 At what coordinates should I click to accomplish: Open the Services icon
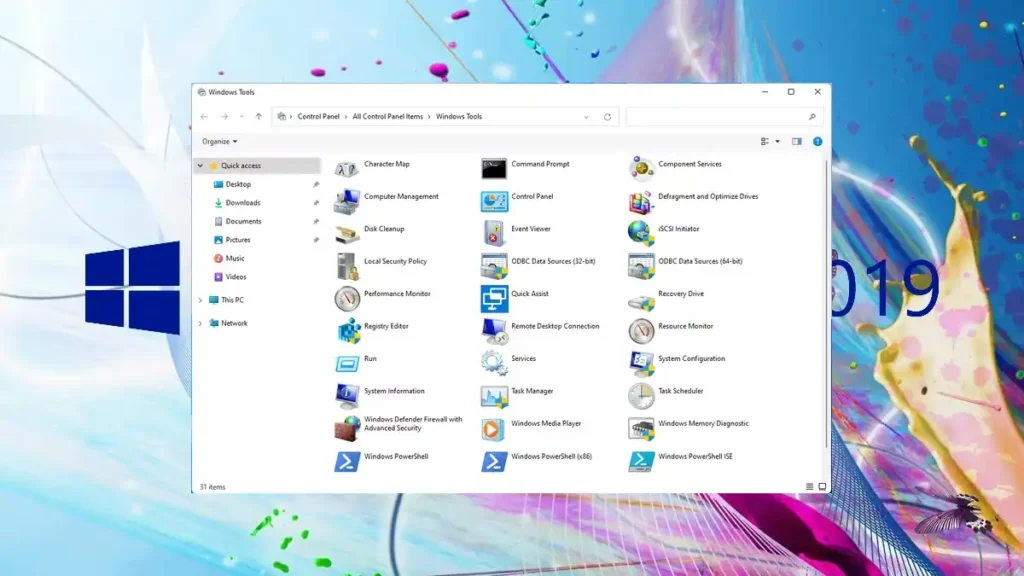click(x=494, y=364)
